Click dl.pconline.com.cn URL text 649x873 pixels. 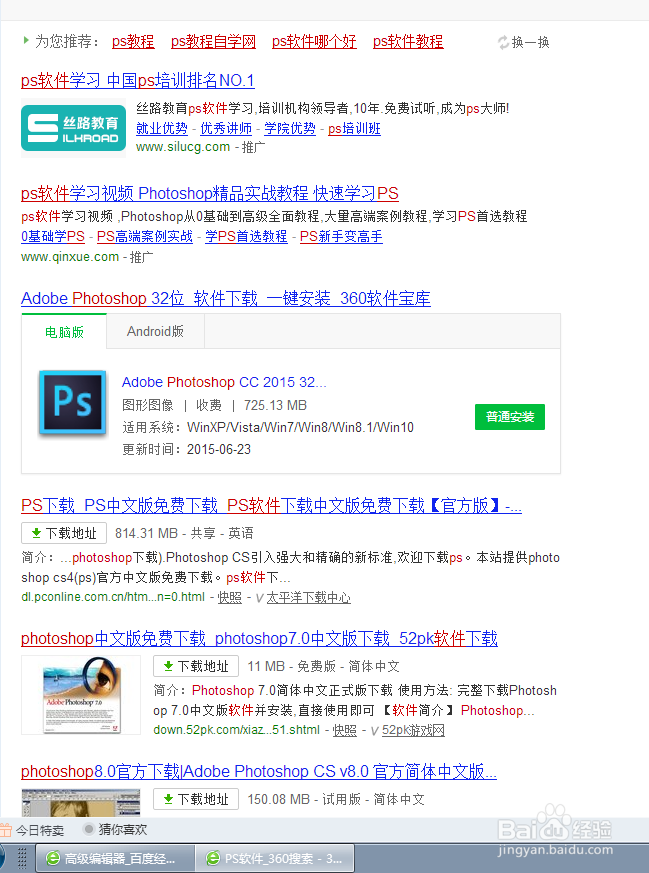click(x=113, y=597)
